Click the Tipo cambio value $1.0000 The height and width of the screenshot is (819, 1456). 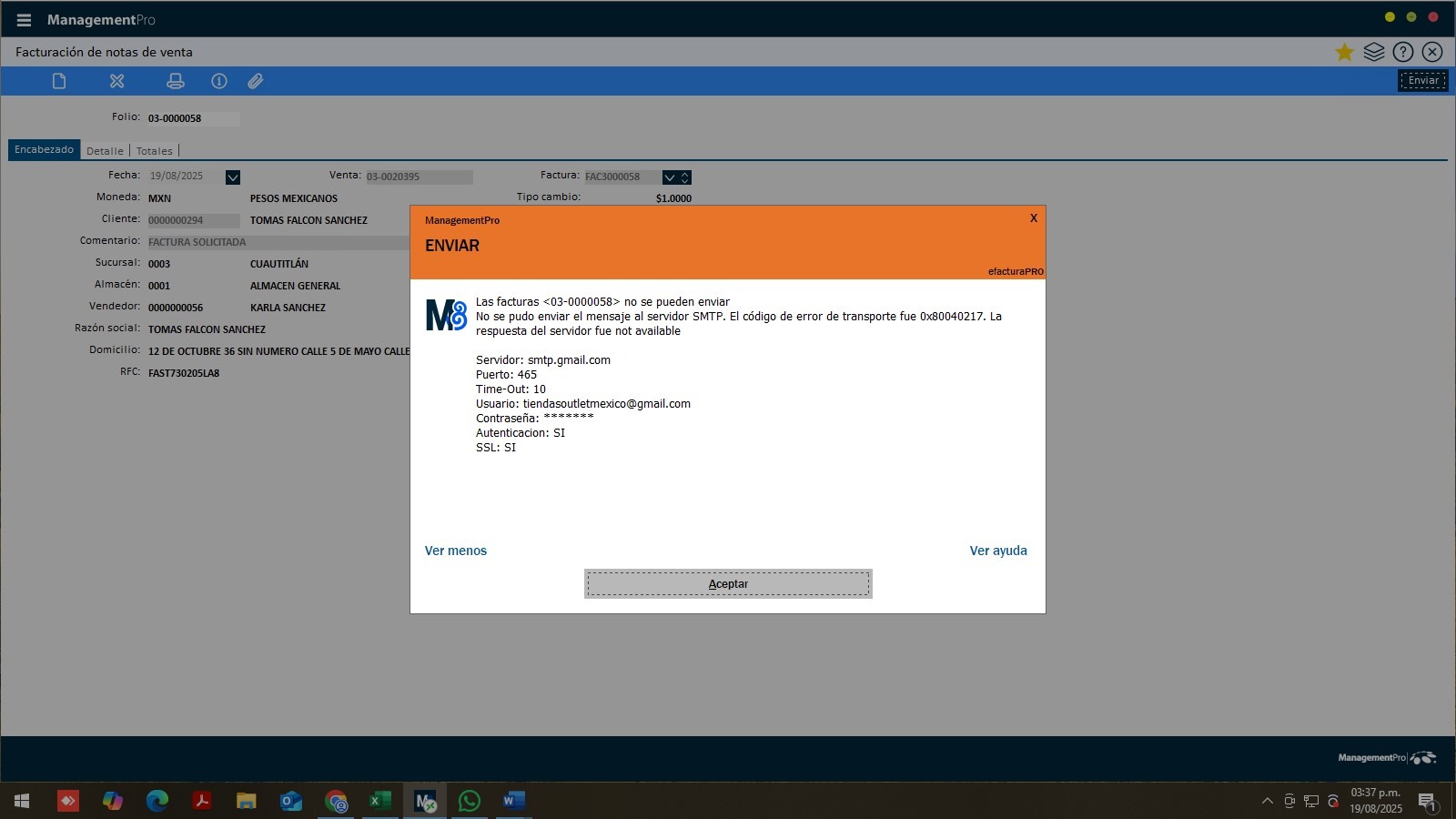point(673,198)
